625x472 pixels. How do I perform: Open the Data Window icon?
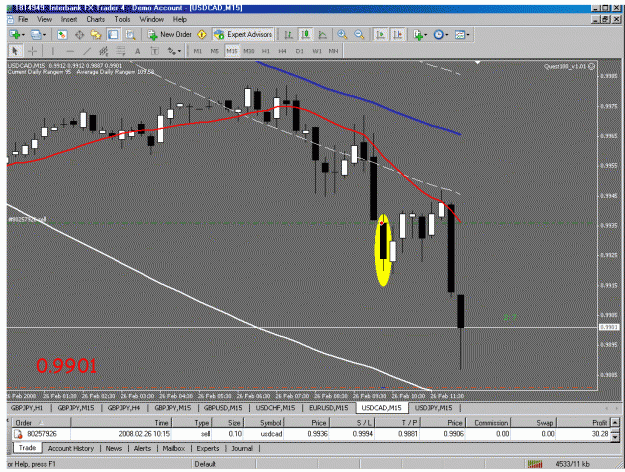(x=79, y=35)
